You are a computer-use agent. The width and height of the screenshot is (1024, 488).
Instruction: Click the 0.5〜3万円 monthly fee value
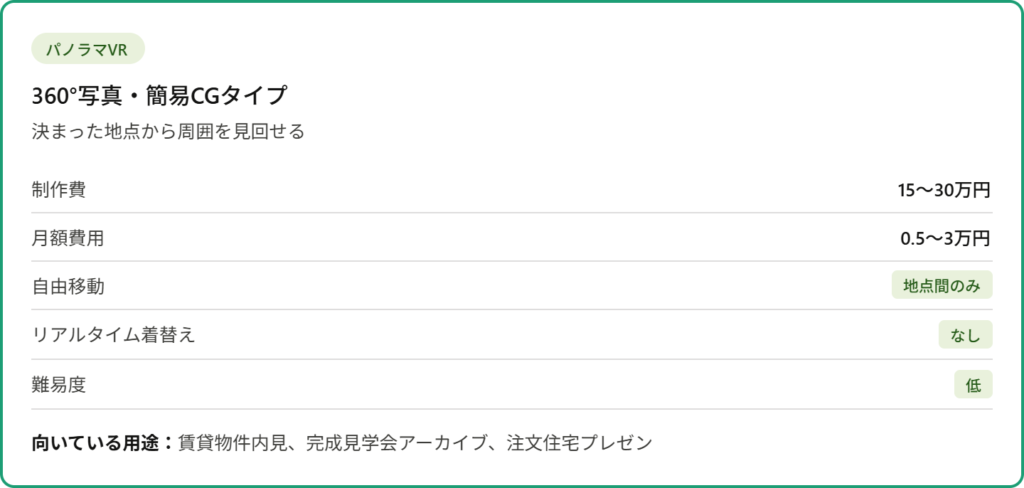pyautogui.click(x=945, y=238)
